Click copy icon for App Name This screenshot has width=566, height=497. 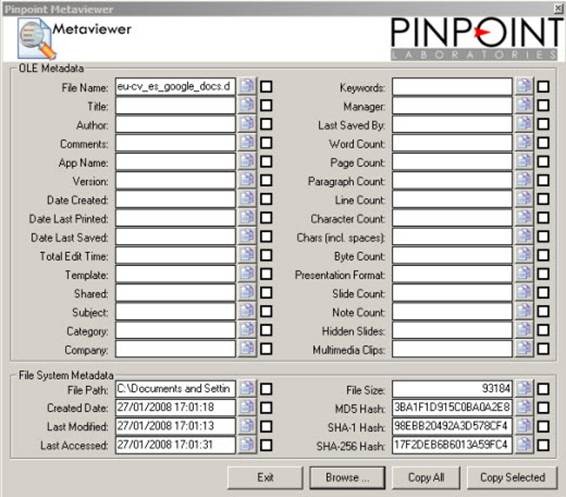pos(247,162)
